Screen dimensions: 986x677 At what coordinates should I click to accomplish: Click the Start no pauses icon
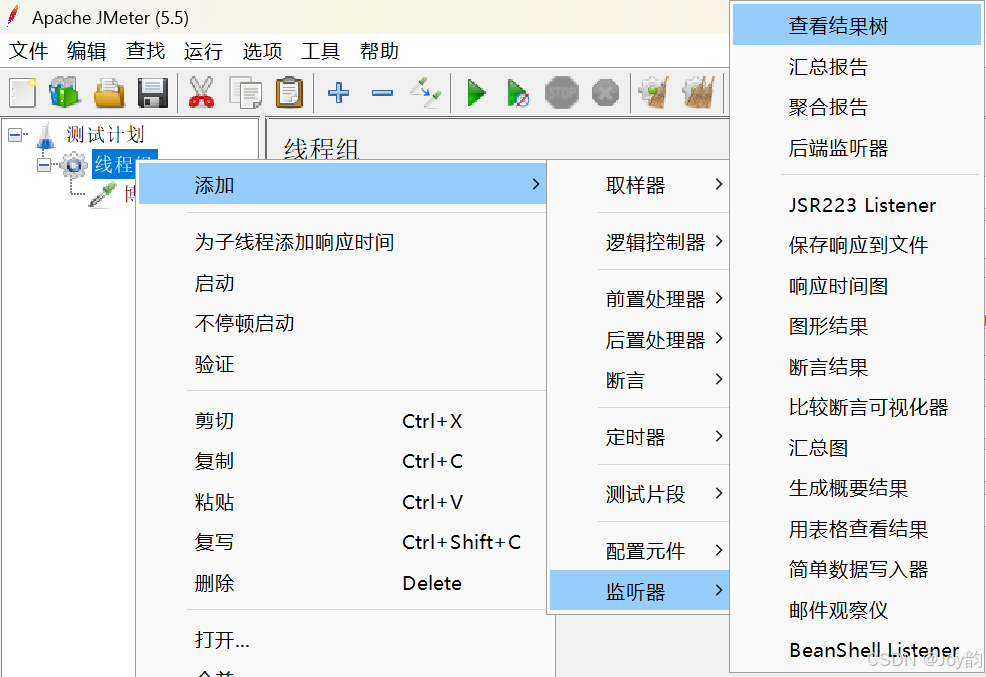point(518,93)
